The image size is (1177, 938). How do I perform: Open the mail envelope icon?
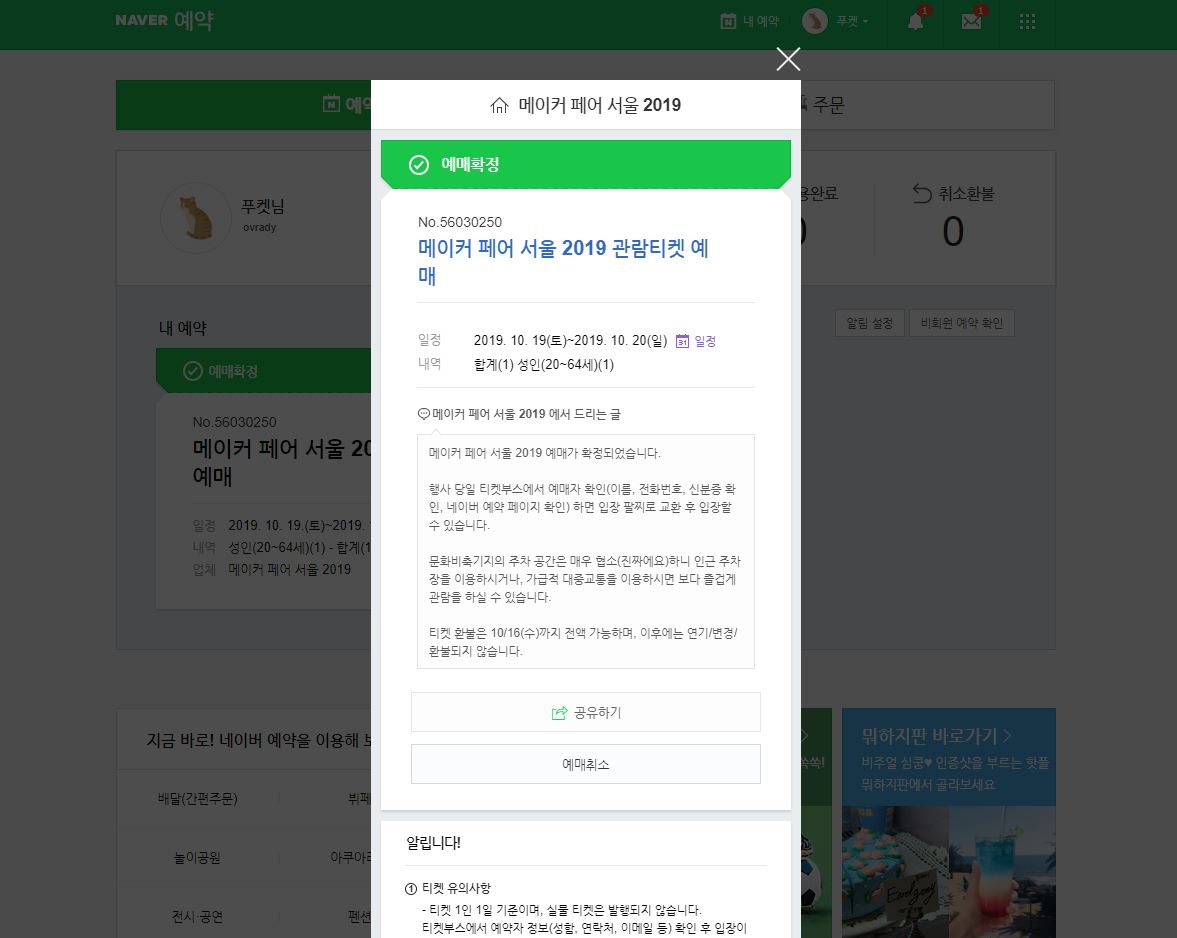coord(971,20)
